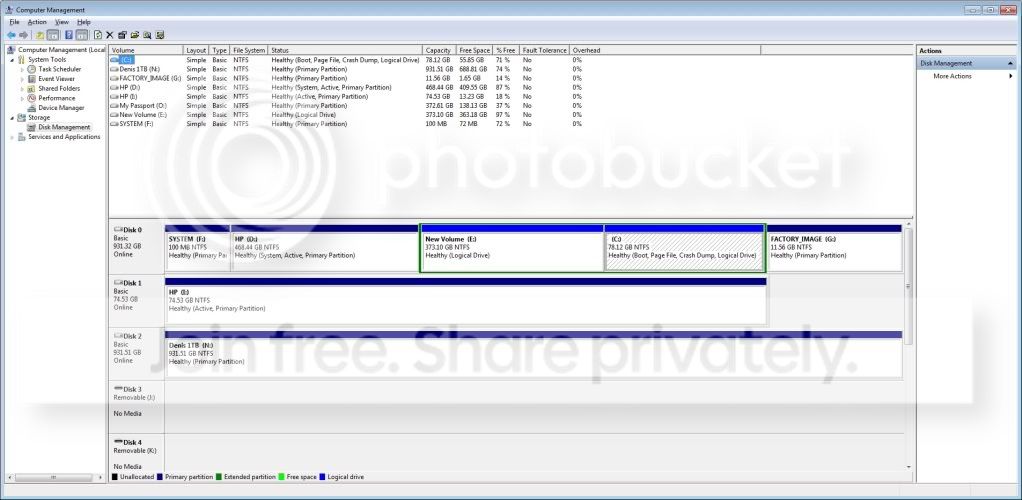
Task: Click the Forward arrow toolbar icon
Action: click(24, 35)
